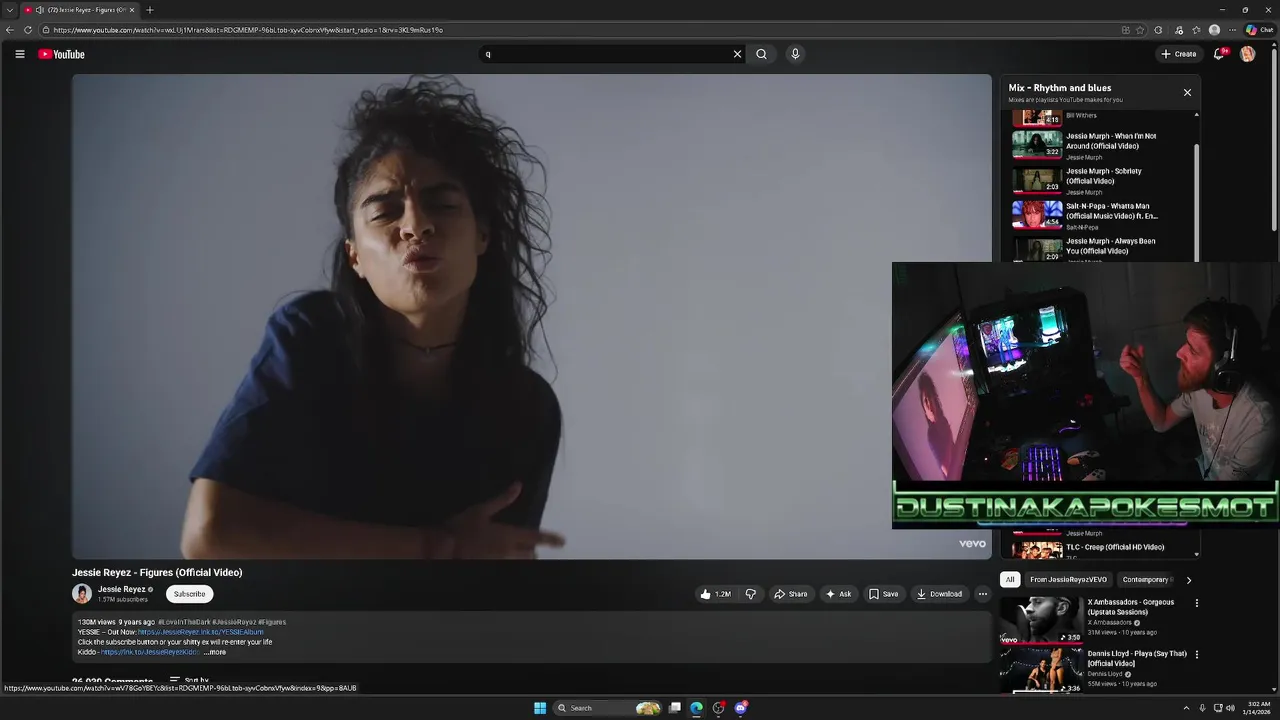The width and height of the screenshot is (1280, 720).
Task: Open the browser profile icon
Action: tap(1214, 30)
